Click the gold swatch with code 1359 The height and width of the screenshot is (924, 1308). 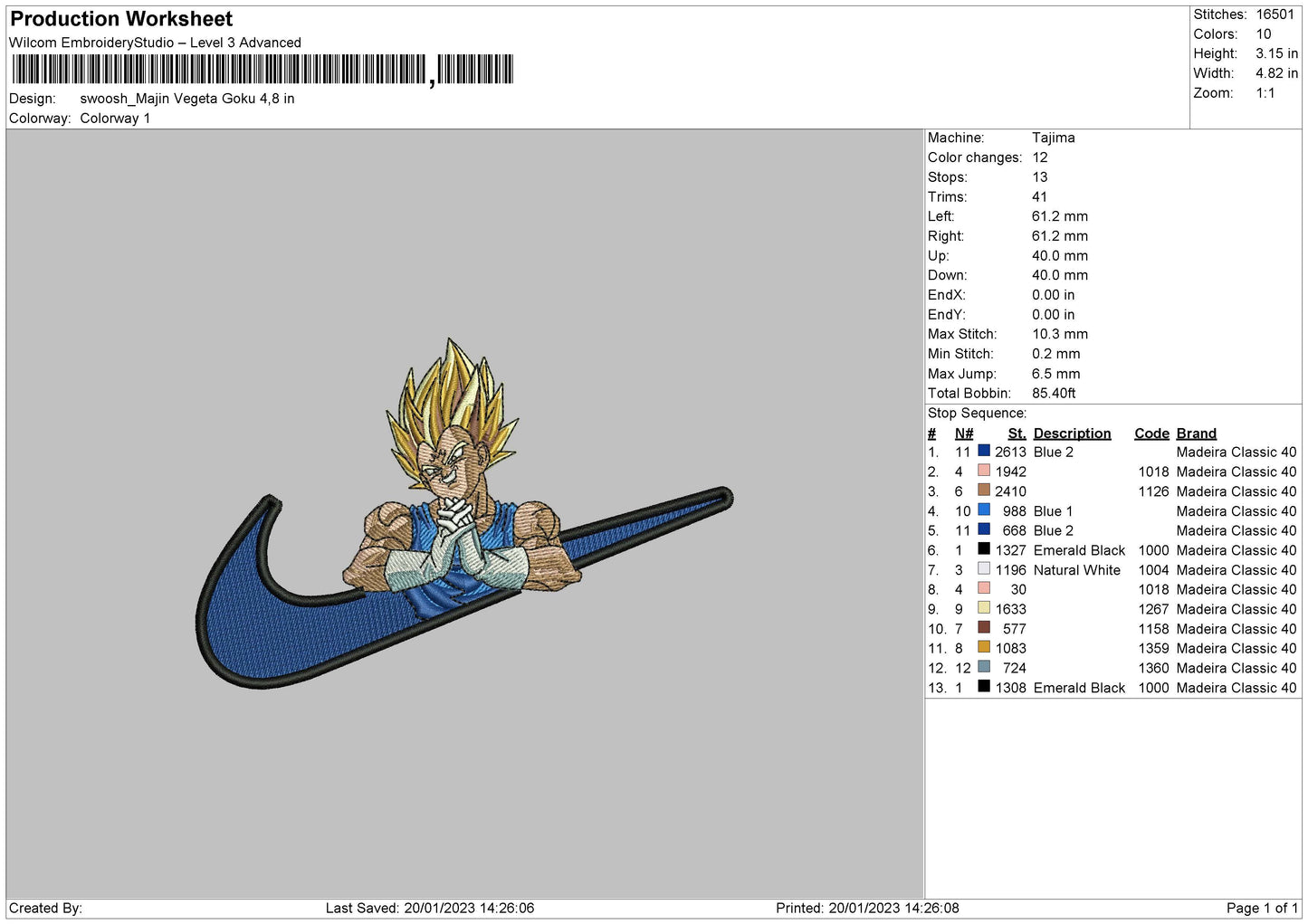pyautogui.click(x=984, y=647)
